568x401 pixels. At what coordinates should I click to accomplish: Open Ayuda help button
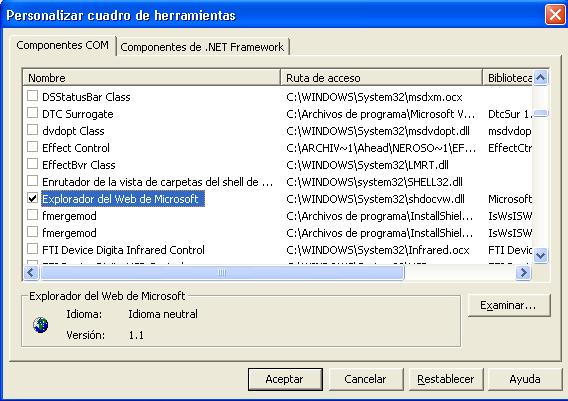pyautogui.click(x=525, y=379)
